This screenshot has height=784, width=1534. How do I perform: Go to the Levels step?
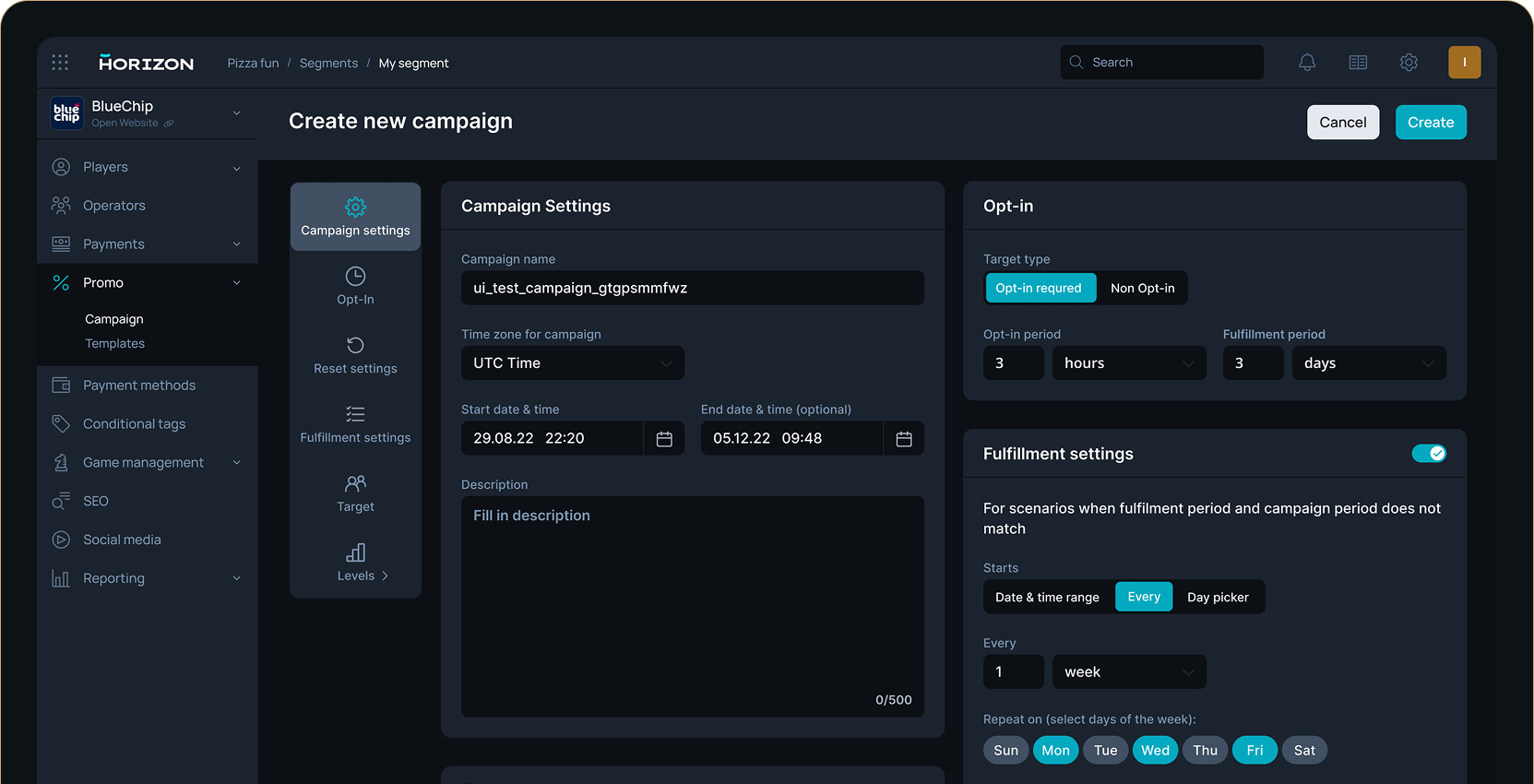click(x=355, y=563)
